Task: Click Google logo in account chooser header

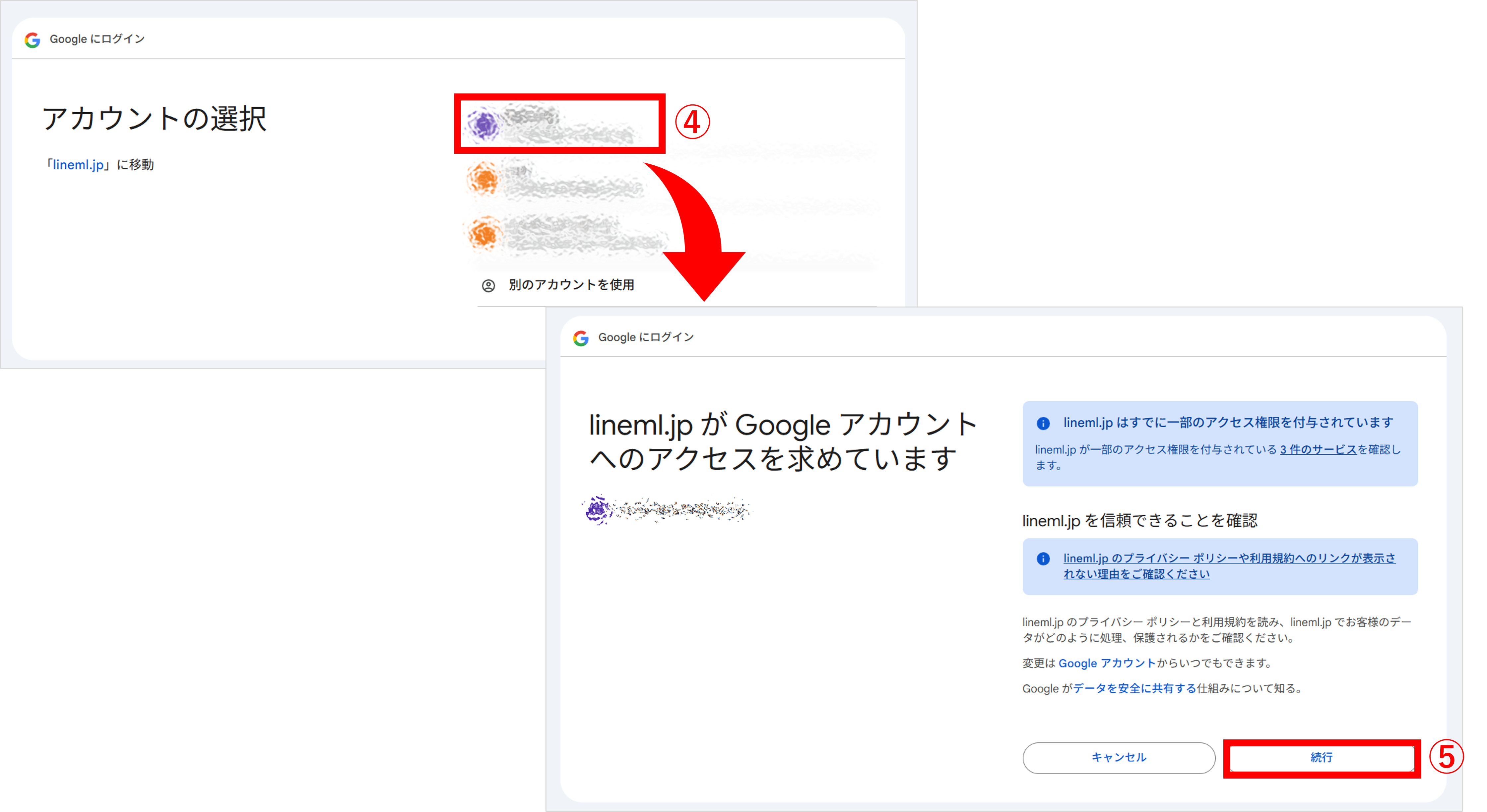Action: [x=32, y=40]
